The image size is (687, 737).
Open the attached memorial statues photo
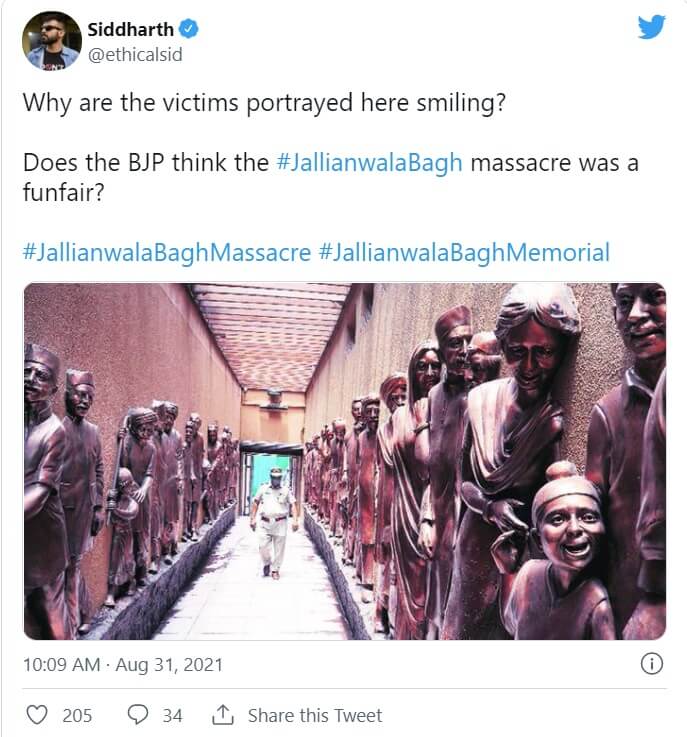coord(344,461)
